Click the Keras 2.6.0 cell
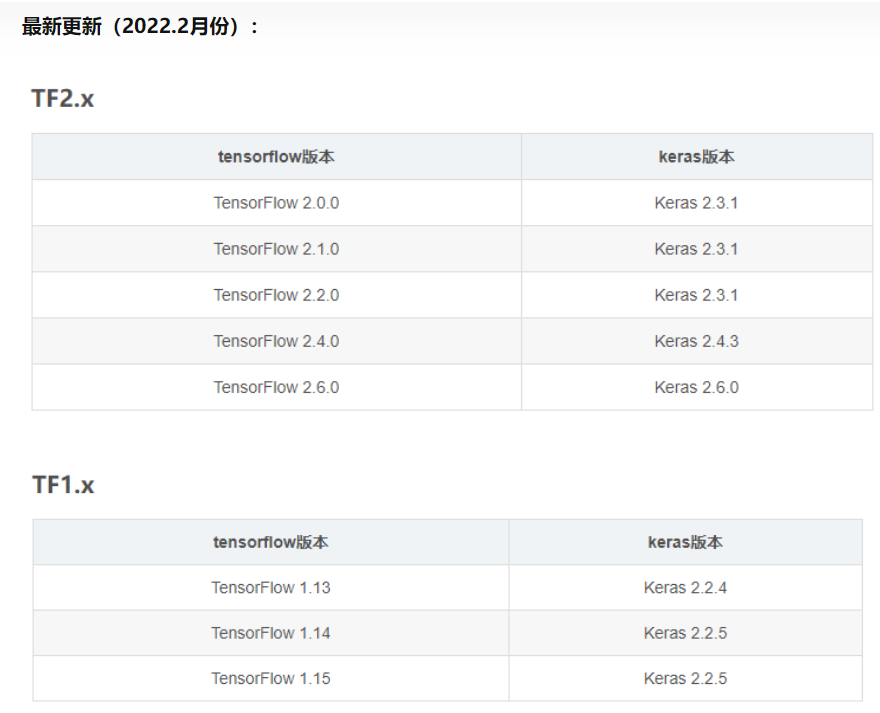The width and height of the screenshot is (880, 713). click(696, 387)
